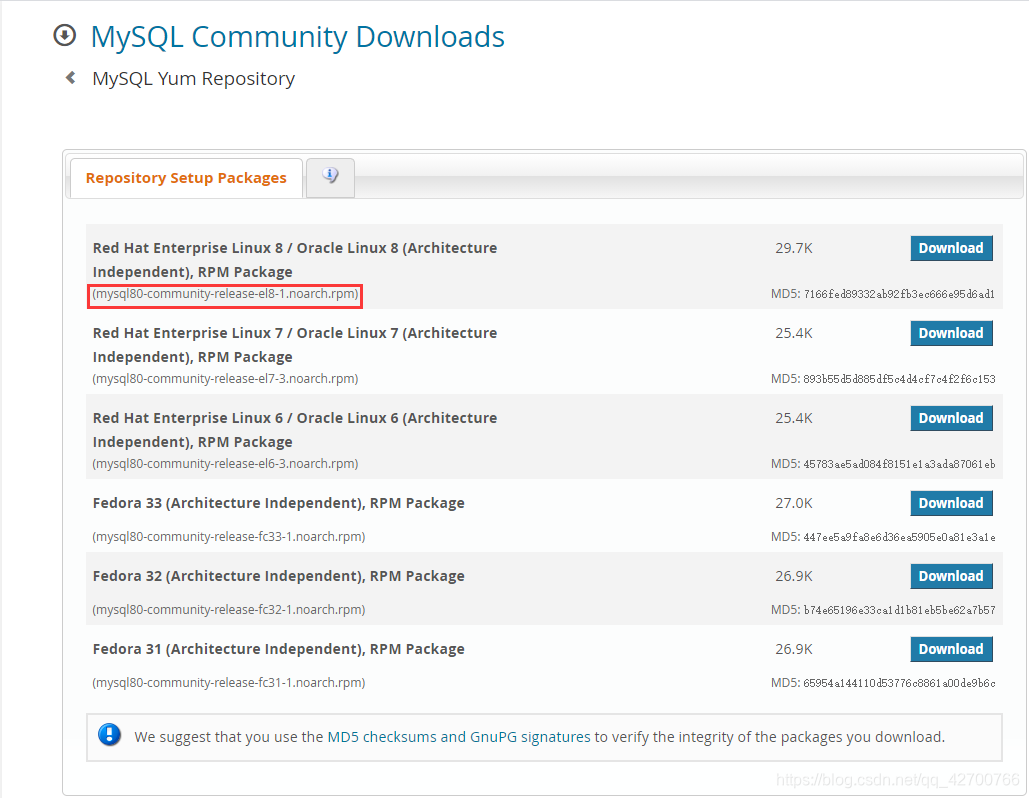Download the Red Hat Enterprise Linux 7 package
Image resolution: width=1029 pixels, height=798 pixels.
click(951, 333)
